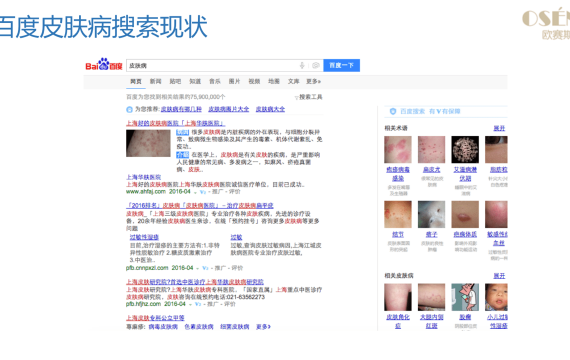Click the 疤痕体质 term link
The width and height of the screenshot is (570, 360).
coord(465,235)
